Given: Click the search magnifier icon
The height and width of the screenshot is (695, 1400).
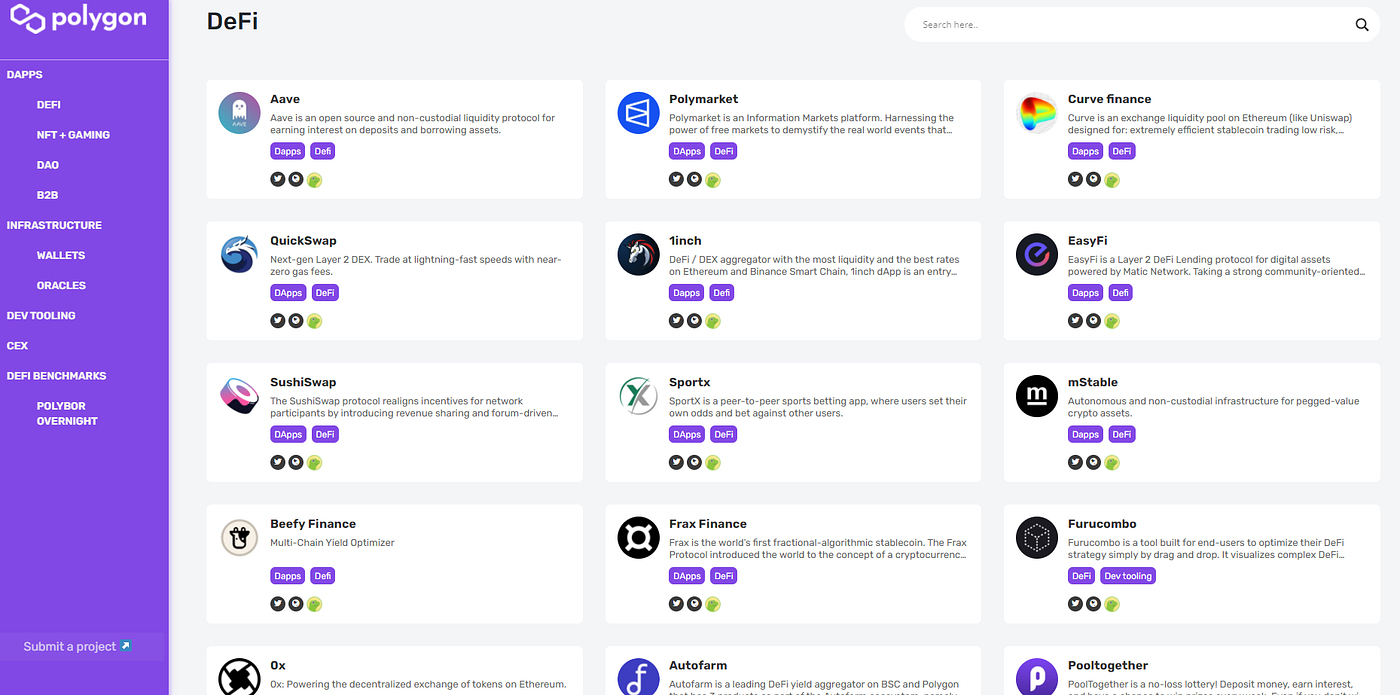Looking at the screenshot, I should 1362,25.
